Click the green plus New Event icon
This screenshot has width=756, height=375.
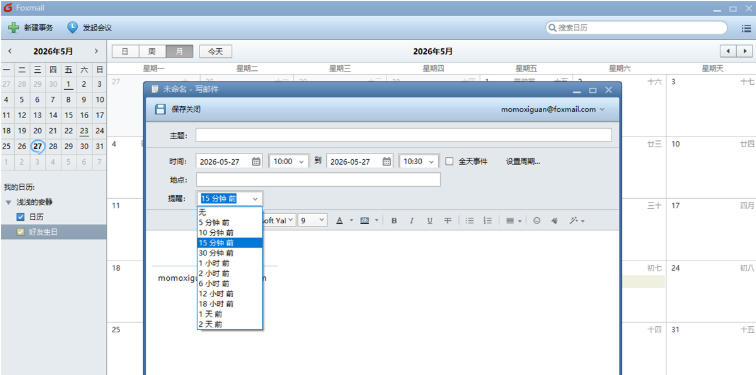pos(13,27)
